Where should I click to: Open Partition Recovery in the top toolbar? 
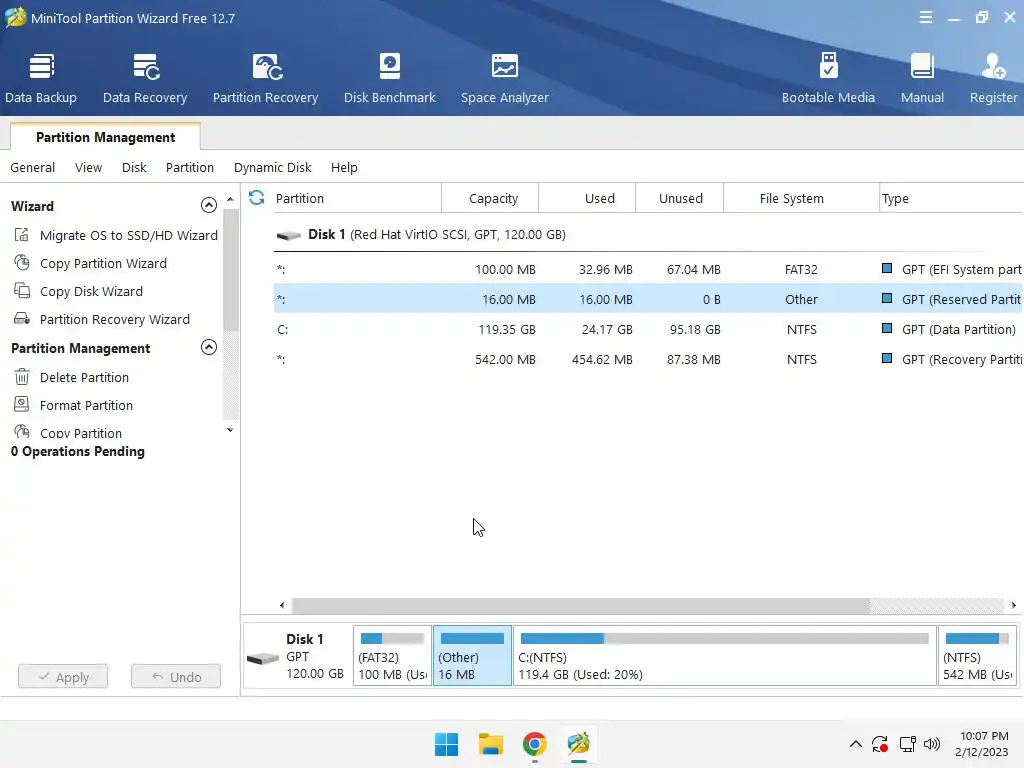[265, 78]
